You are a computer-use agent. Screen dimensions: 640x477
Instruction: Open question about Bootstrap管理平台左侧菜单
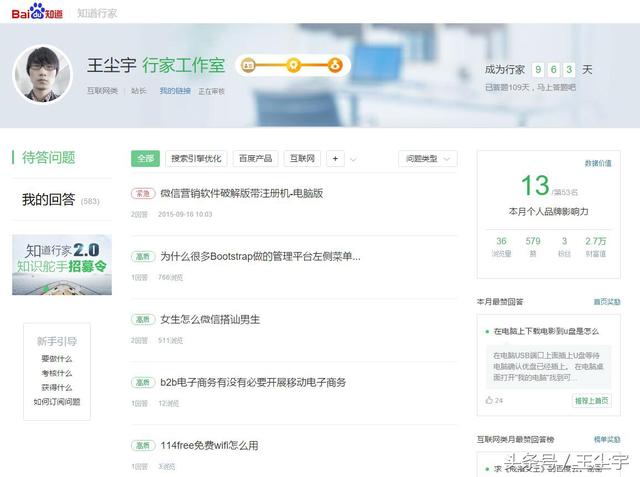click(260, 256)
